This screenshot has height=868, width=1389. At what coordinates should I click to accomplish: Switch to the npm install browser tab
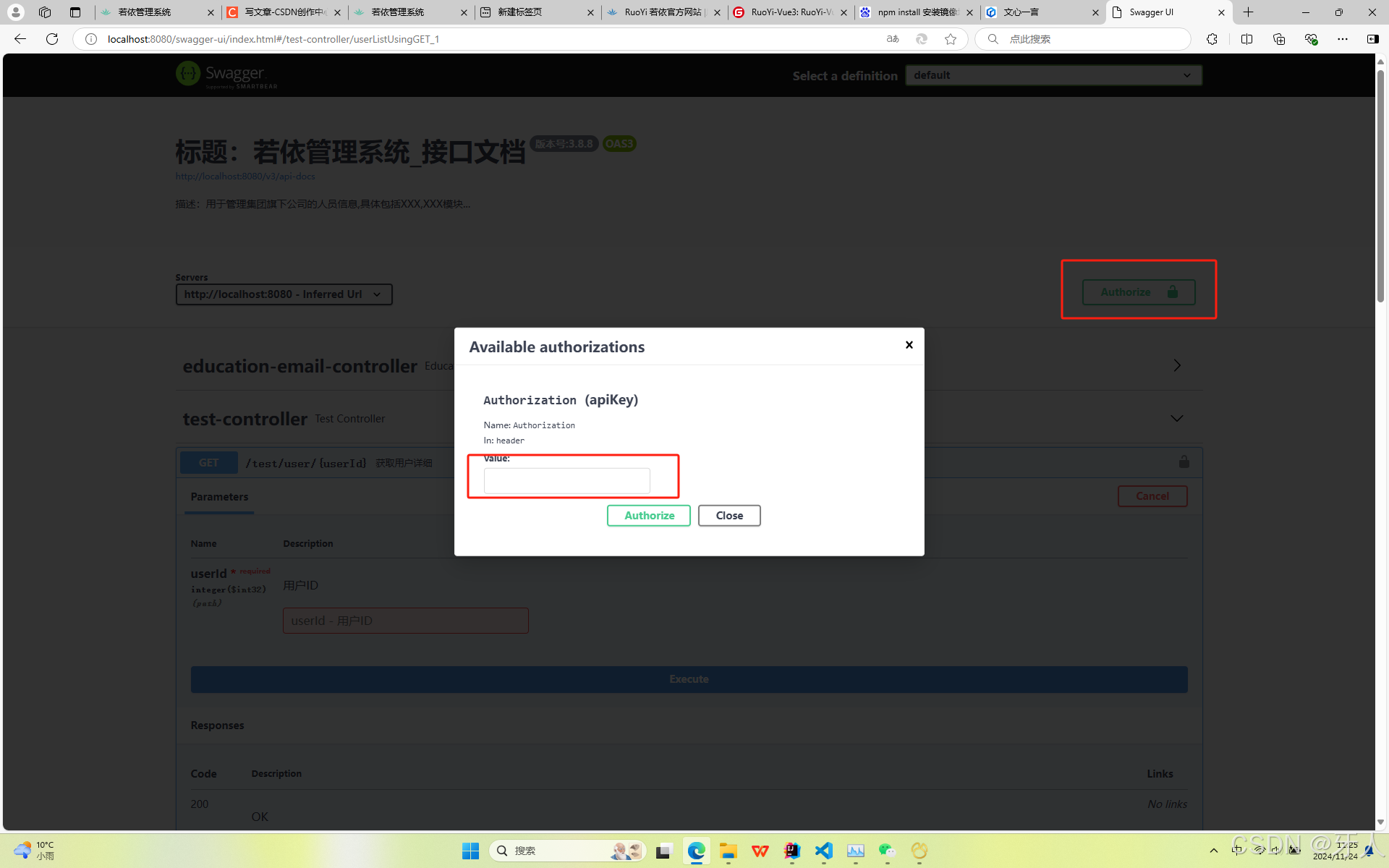click(x=916, y=12)
